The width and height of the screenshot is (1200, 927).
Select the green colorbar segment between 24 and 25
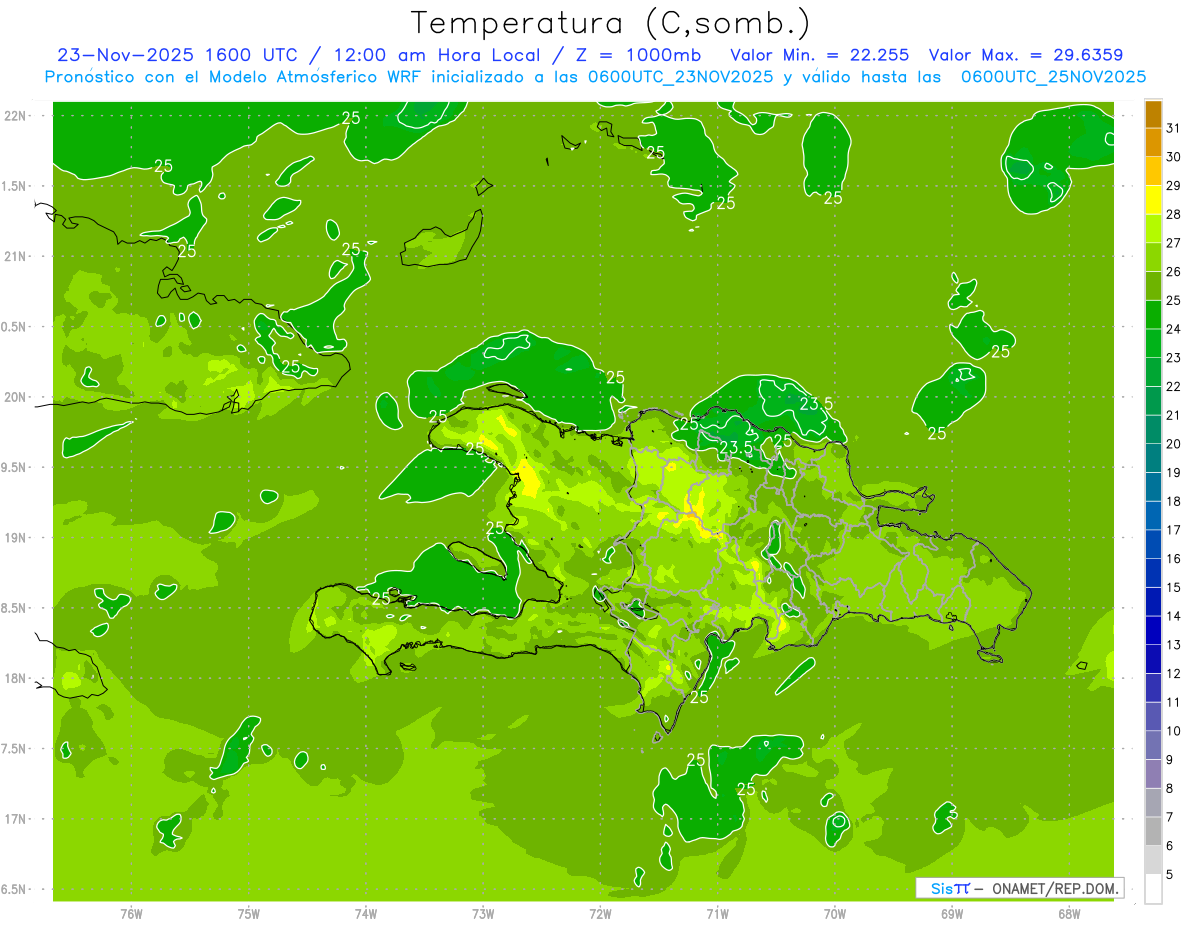1153,315
